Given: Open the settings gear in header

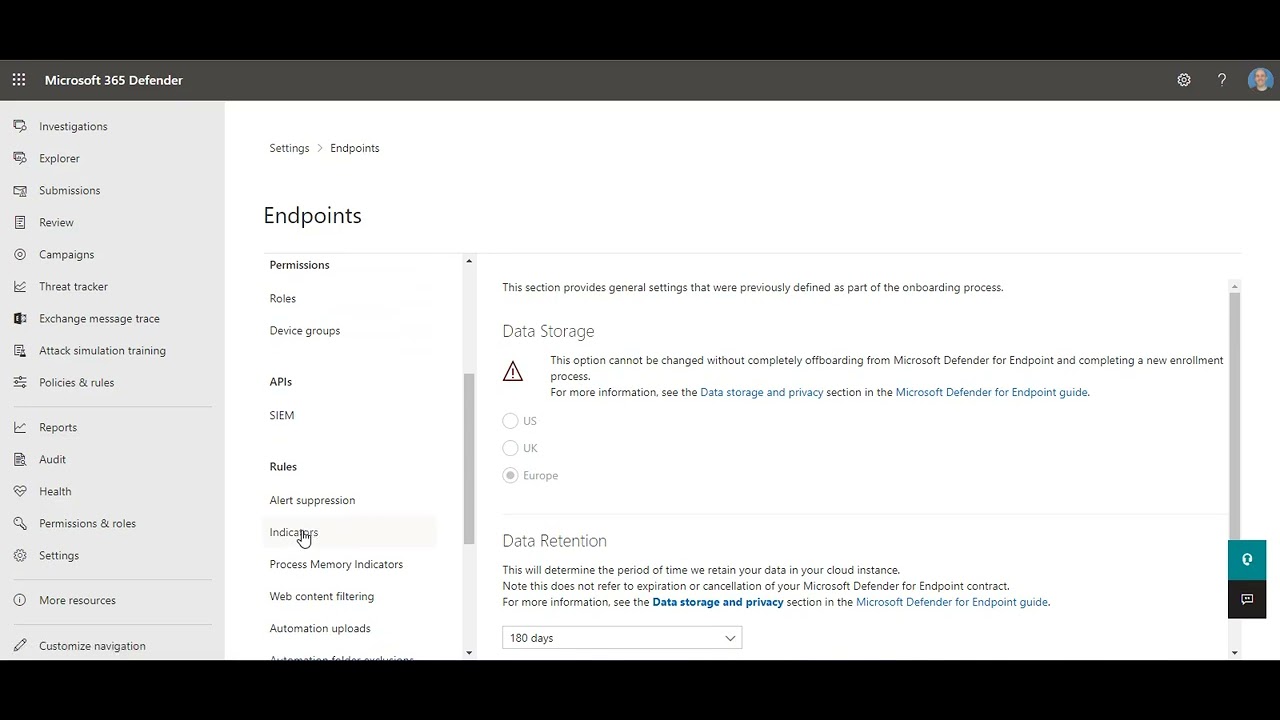Looking at the screenshot, I should 1184,80.
